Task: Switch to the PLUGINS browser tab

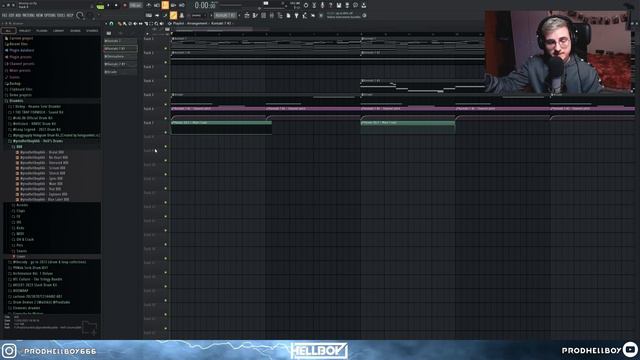Action: click(42, 31)
